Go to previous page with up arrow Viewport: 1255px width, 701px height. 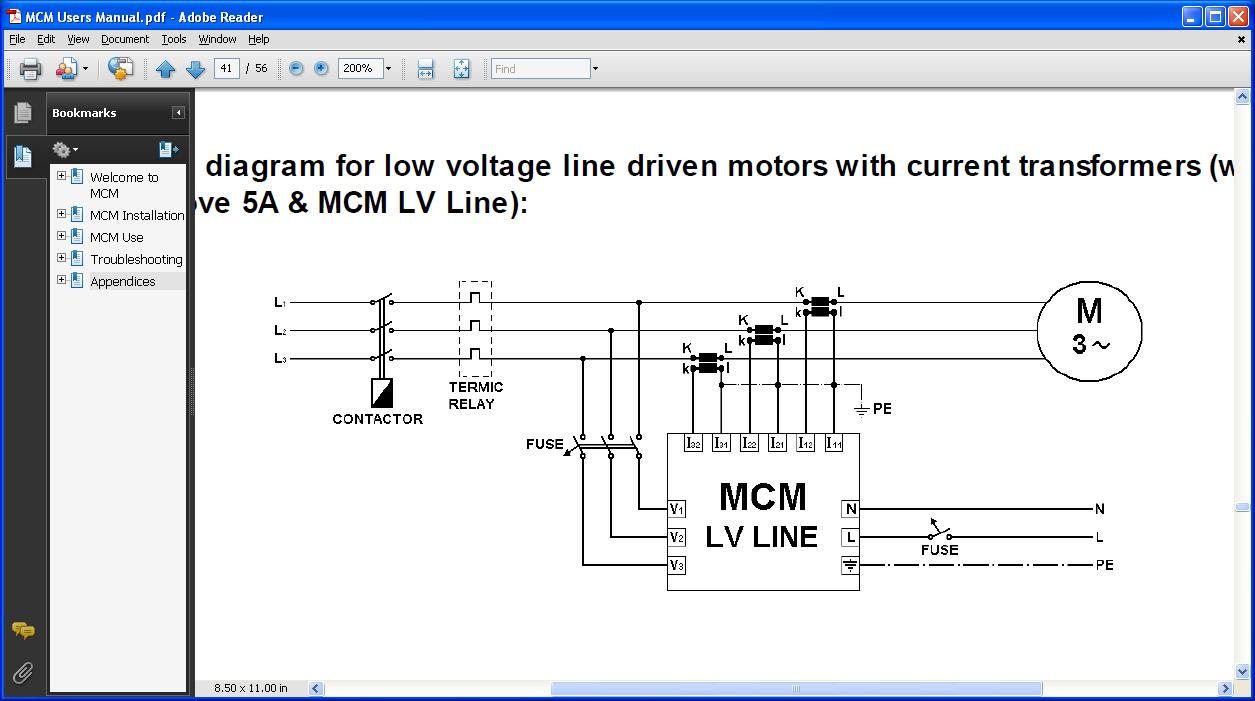click(166, 69)
